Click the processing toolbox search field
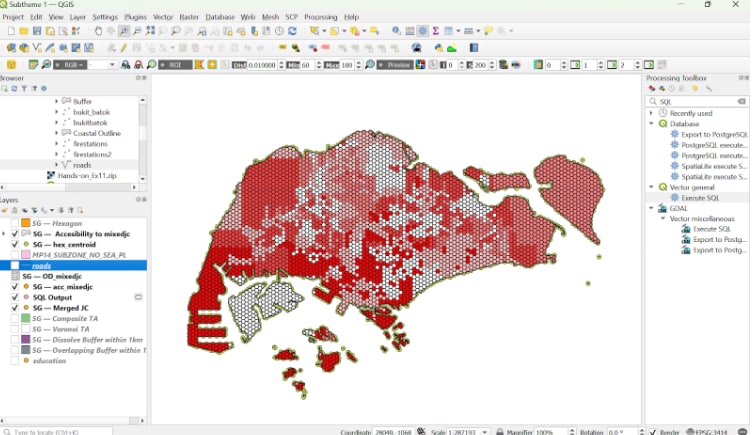This screenshot has width=755, height=435. [694, 101]
